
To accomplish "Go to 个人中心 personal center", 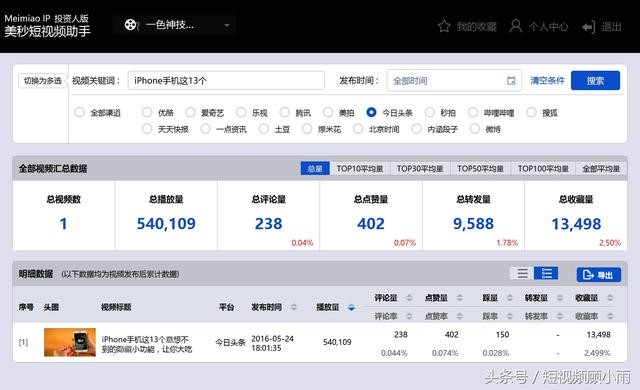I will 548,27.
